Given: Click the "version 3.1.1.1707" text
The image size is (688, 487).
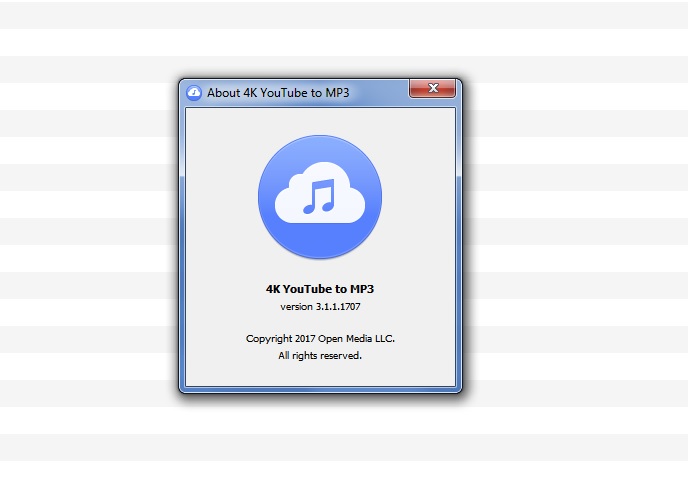Looking at the screenshot, I should [x=320, y=307].
